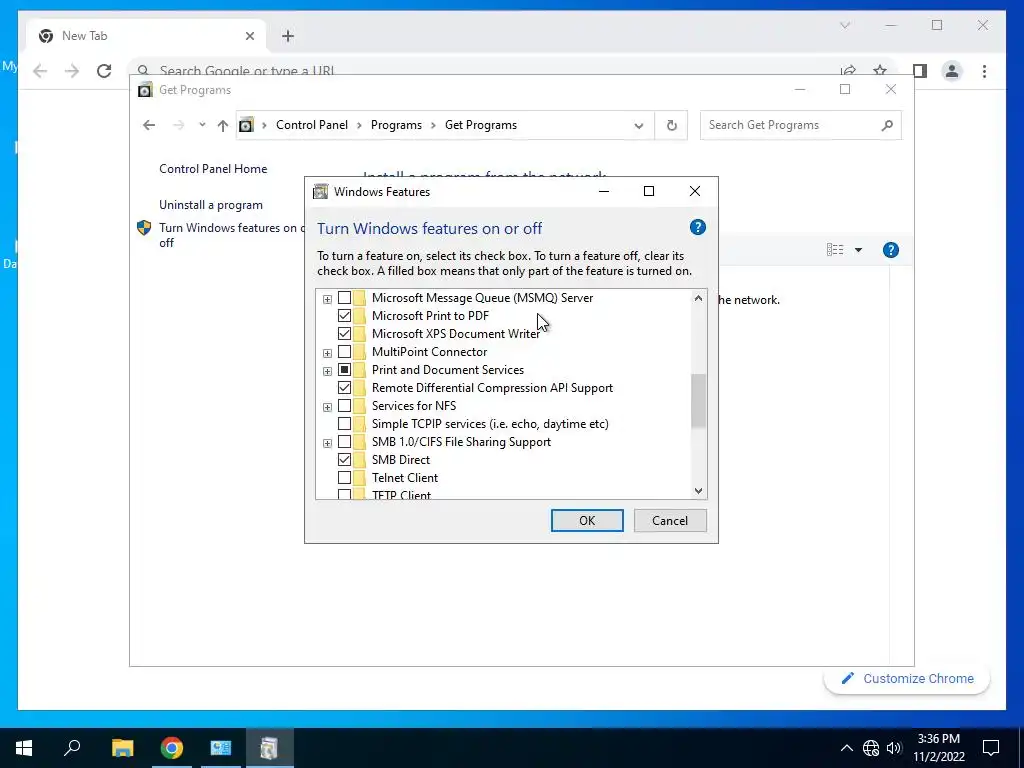
Task: Uncheck Remote Differential Compression API Support
Action: [x=344, y=388]
